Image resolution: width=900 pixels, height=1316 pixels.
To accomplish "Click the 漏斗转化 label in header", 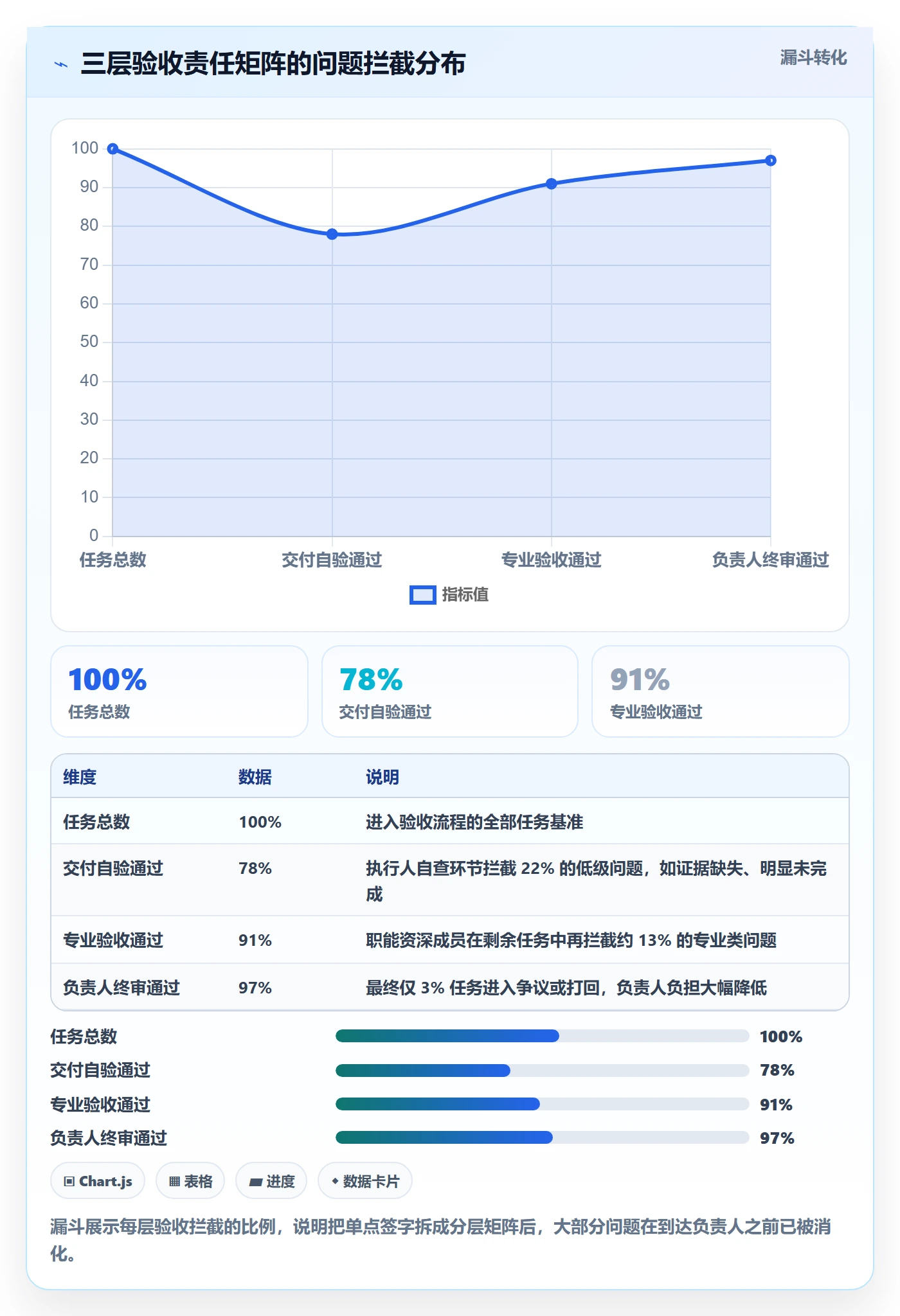I will pyautogui.click(x=813, y=58).
